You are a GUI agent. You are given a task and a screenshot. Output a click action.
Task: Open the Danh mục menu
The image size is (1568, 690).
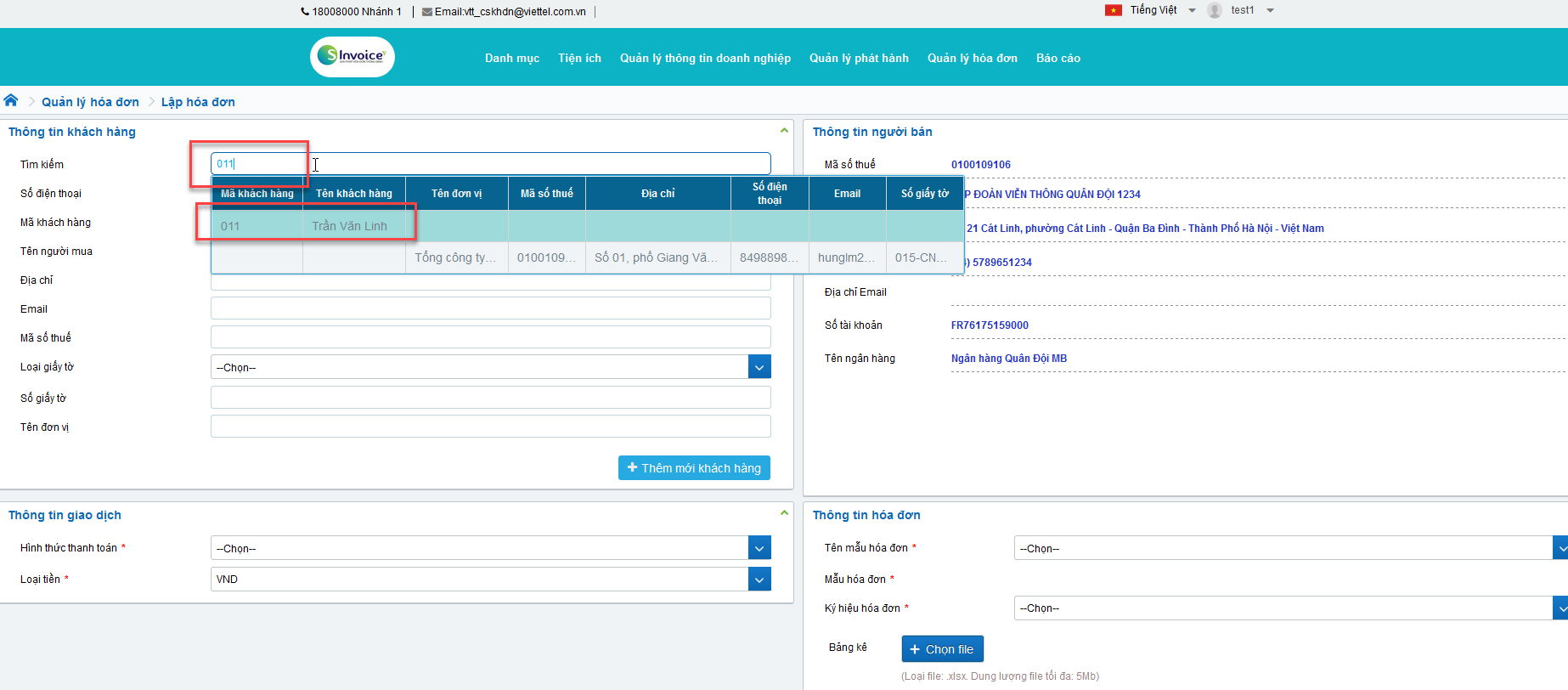tap(511, 58)
